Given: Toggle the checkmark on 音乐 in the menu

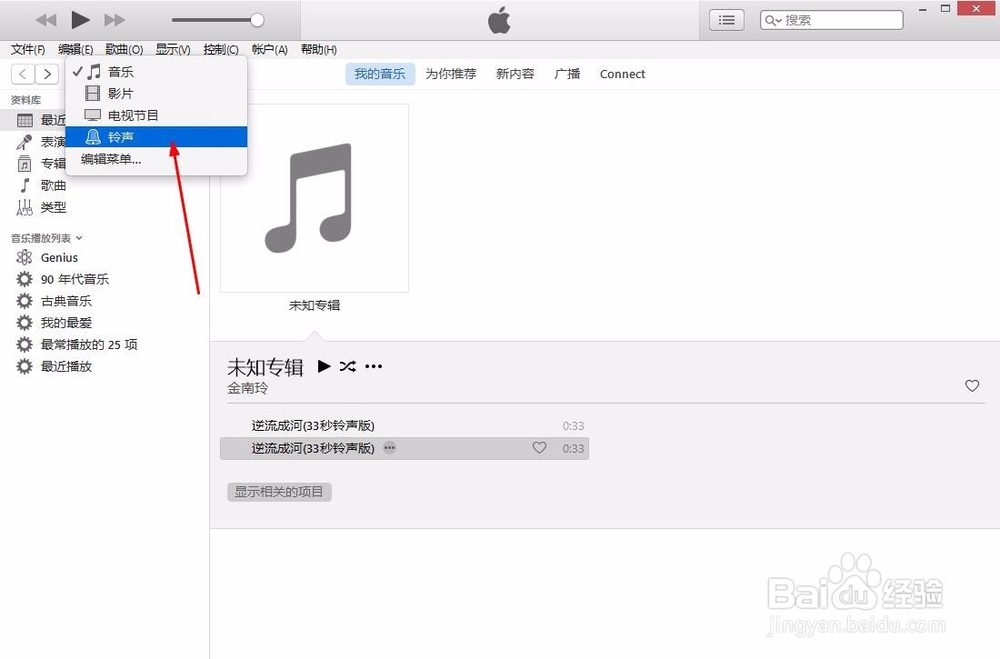Looking at the screenshot, I should [78, 71].
